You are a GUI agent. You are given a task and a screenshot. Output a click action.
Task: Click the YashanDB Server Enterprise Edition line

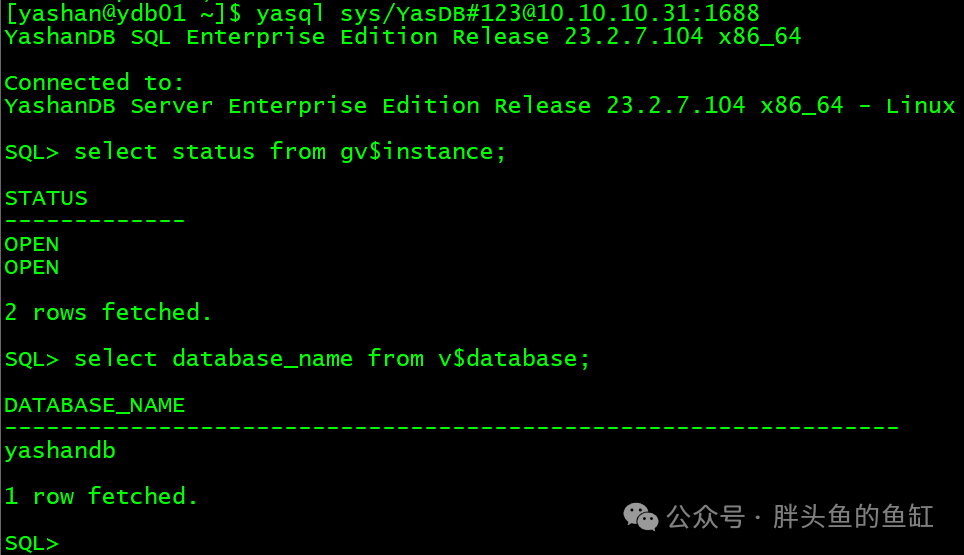coord(480,106)
